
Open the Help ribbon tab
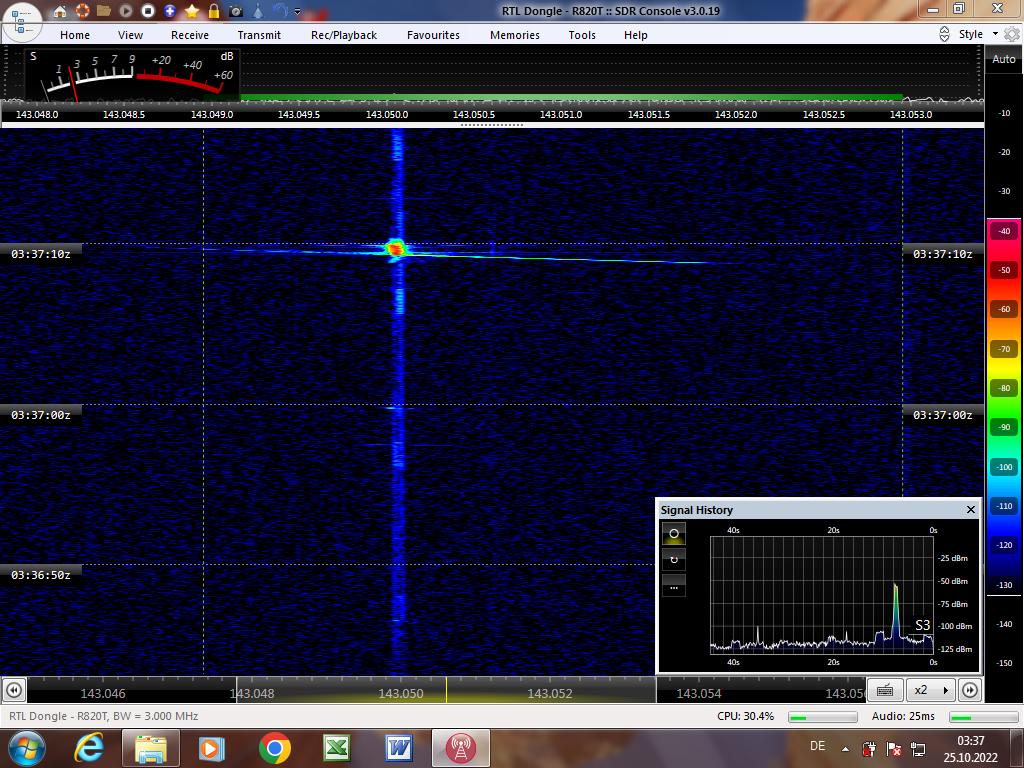[x=635, y=35]
